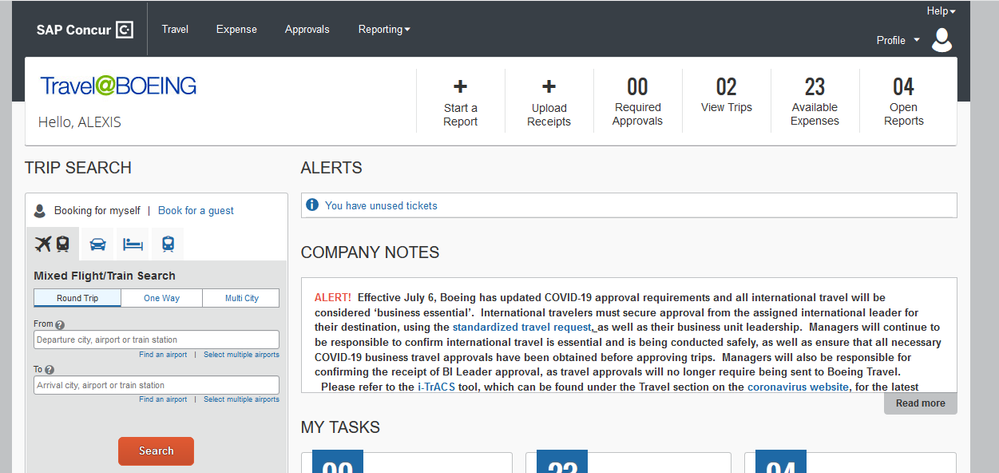Click the Hello, ALEXIS greeting text
Viewport: 999px width, 473px height.
80,122
